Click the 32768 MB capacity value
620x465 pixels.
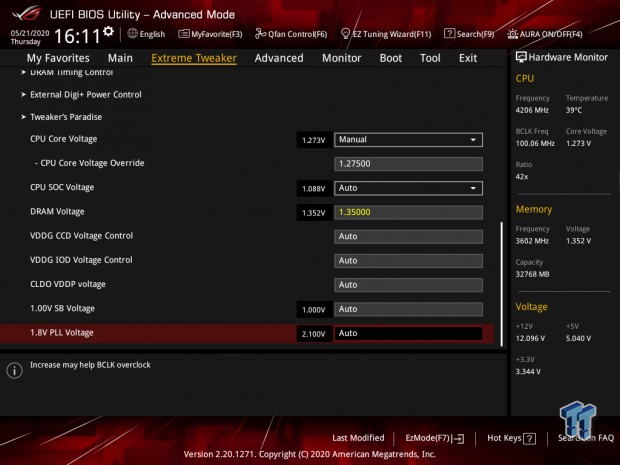coord(532,274)
